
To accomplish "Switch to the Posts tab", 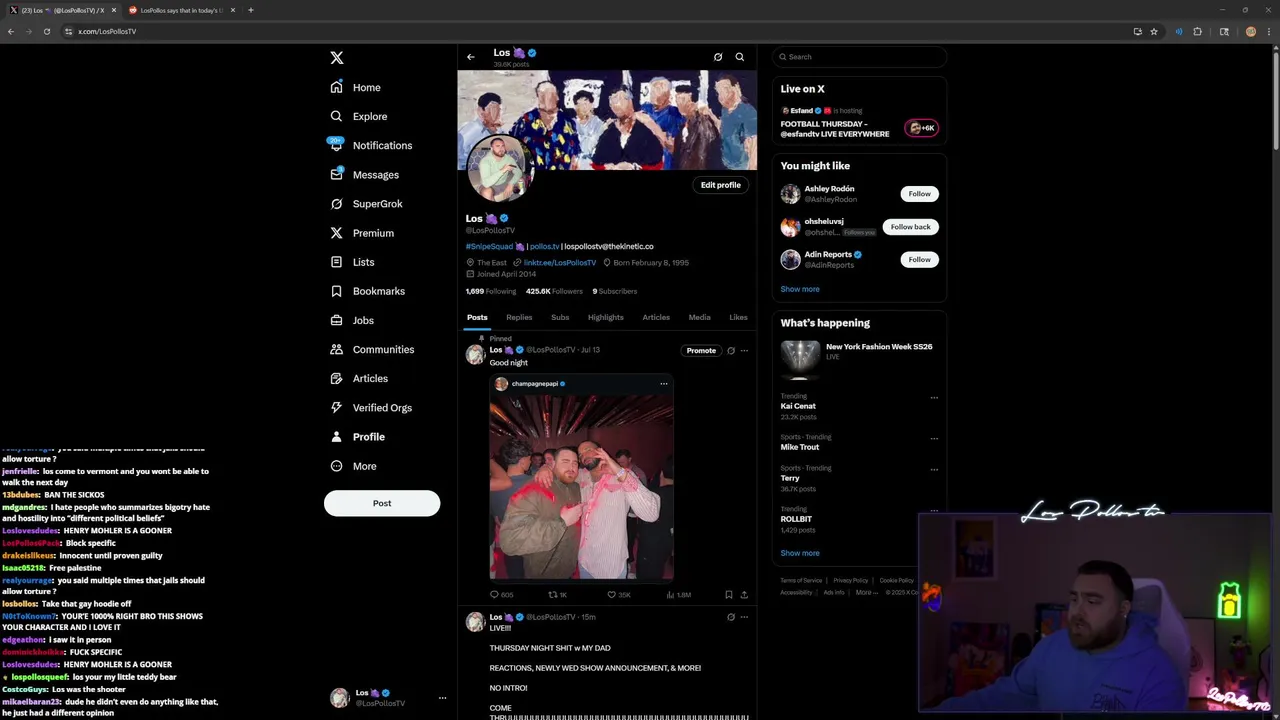I will (x=477, y=317).
